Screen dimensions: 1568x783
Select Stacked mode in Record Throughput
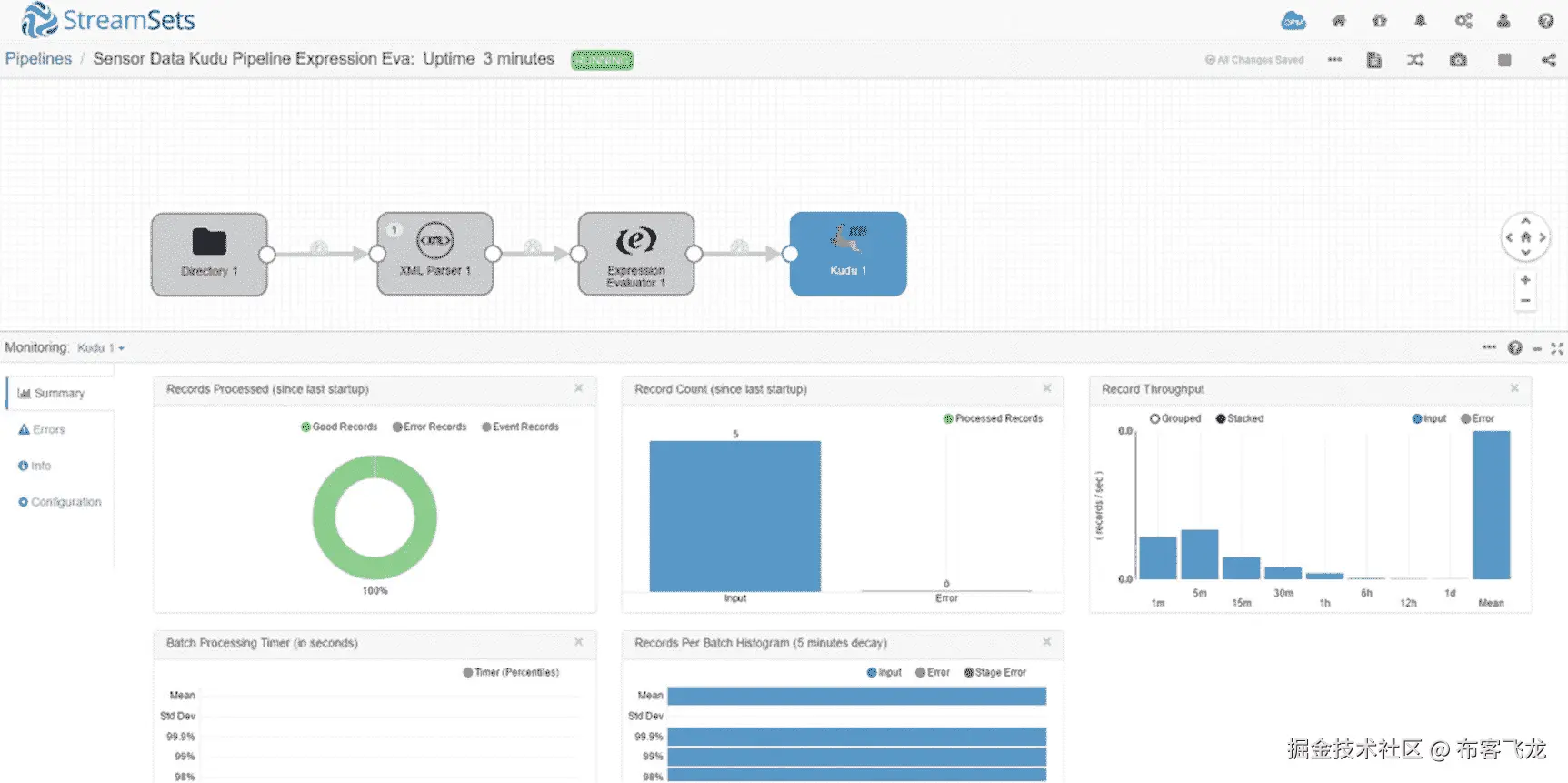[x=1240, y=418]
